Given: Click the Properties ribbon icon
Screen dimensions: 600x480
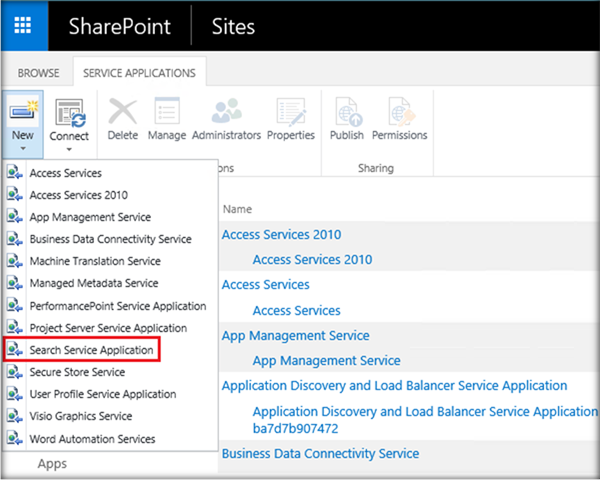Looking at the screenshot, I should [290, 113].
